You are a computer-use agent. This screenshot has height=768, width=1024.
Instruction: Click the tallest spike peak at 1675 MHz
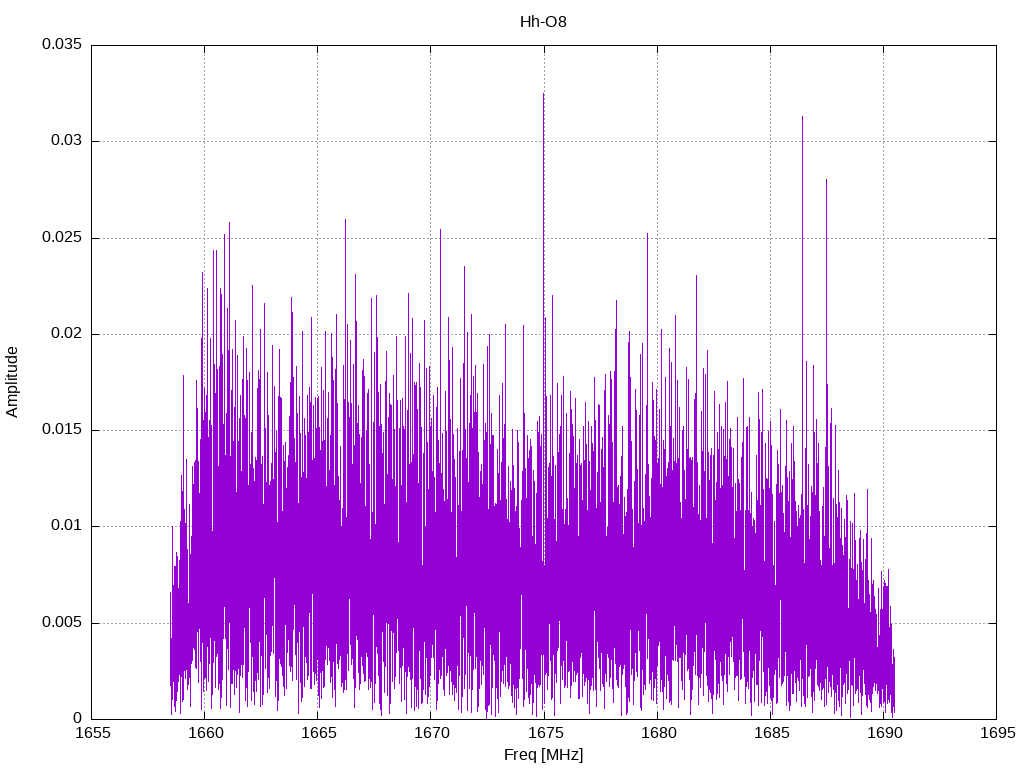pos(543,95)
